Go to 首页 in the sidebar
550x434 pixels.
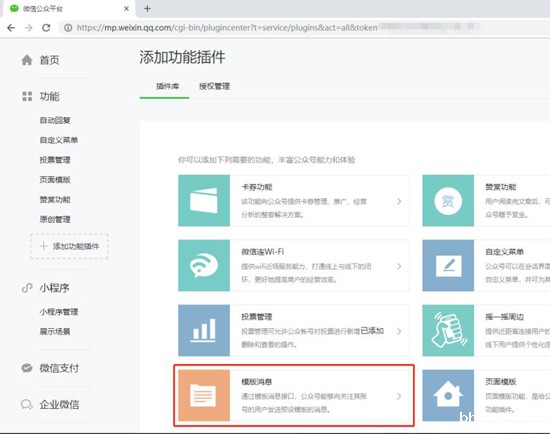point(49,60)
